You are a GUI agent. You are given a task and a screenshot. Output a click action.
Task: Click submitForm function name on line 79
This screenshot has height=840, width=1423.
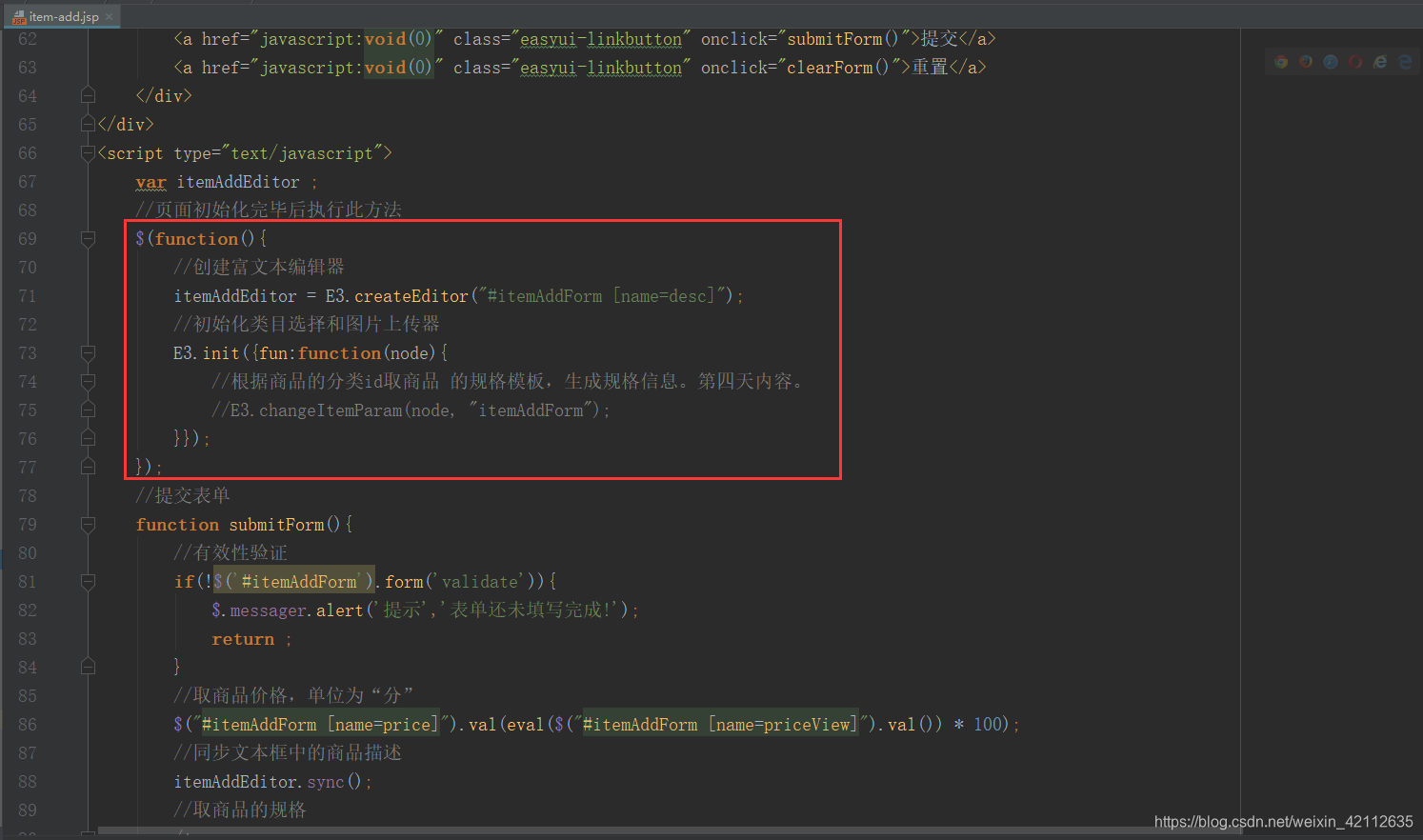(x=277, y=525)
